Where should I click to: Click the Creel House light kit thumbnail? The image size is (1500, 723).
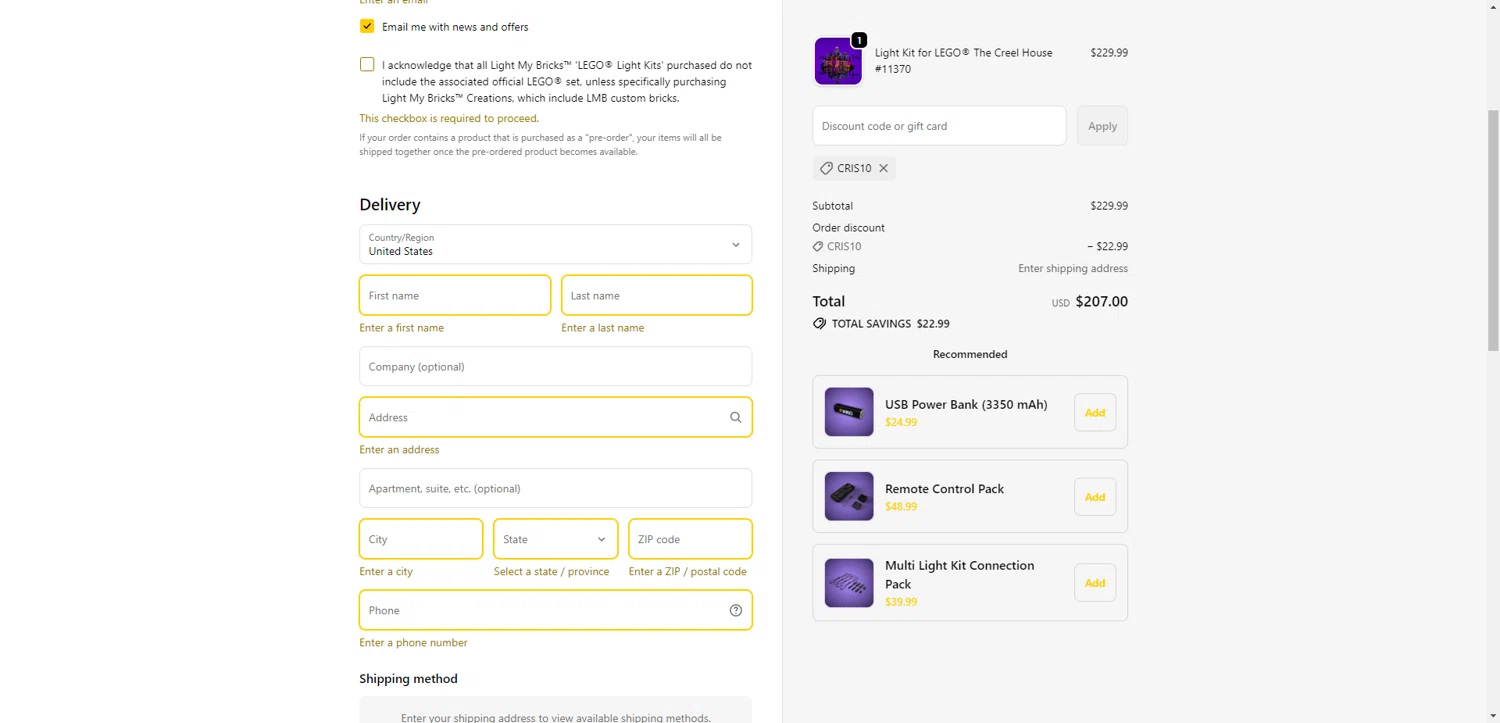pyautogui.click(x=838, y=61)
